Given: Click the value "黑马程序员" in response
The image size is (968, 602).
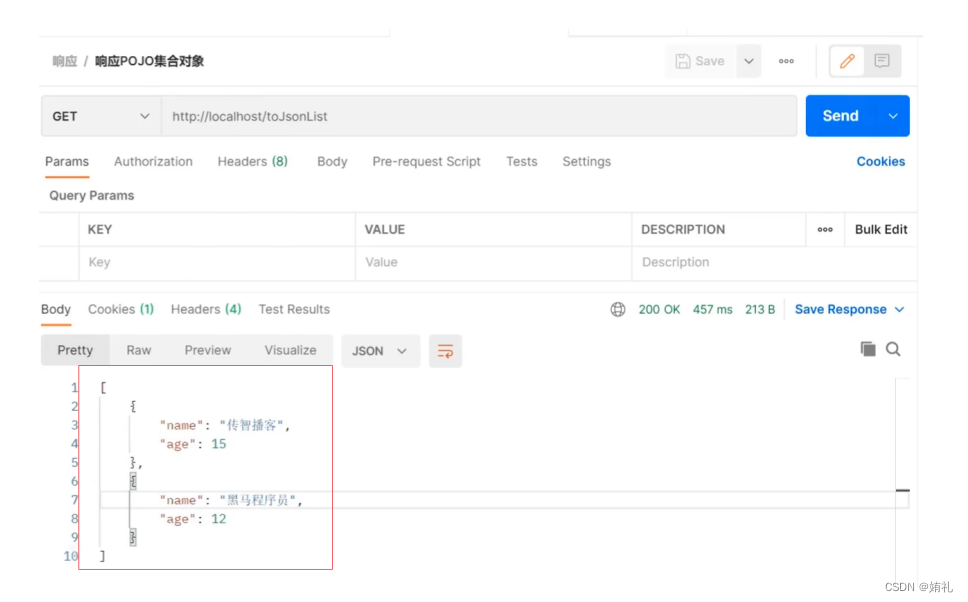Looking at the screenshot, I should [258, 500].
